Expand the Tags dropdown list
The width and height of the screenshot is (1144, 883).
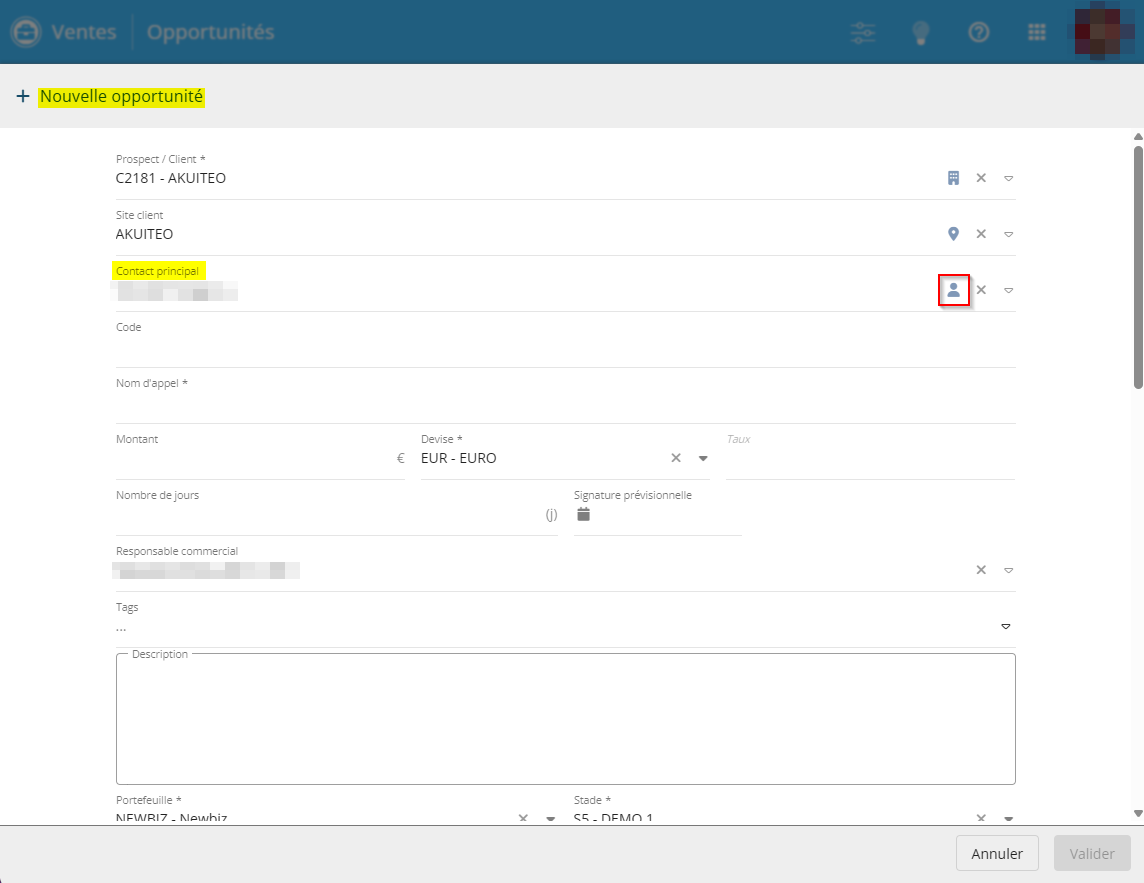coord(1005,626)
